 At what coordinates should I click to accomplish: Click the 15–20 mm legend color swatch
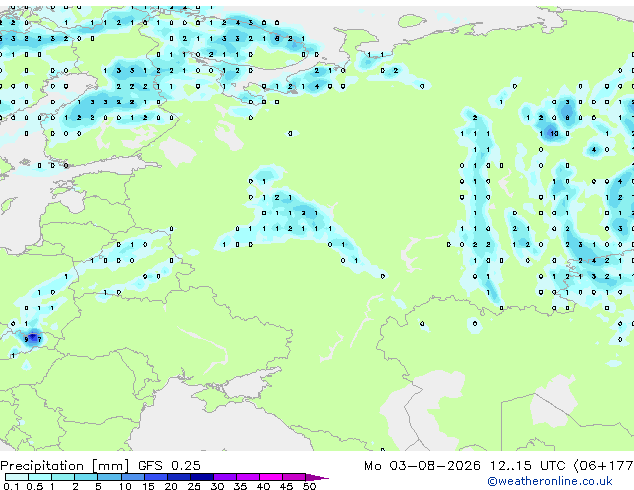(155, 477)
